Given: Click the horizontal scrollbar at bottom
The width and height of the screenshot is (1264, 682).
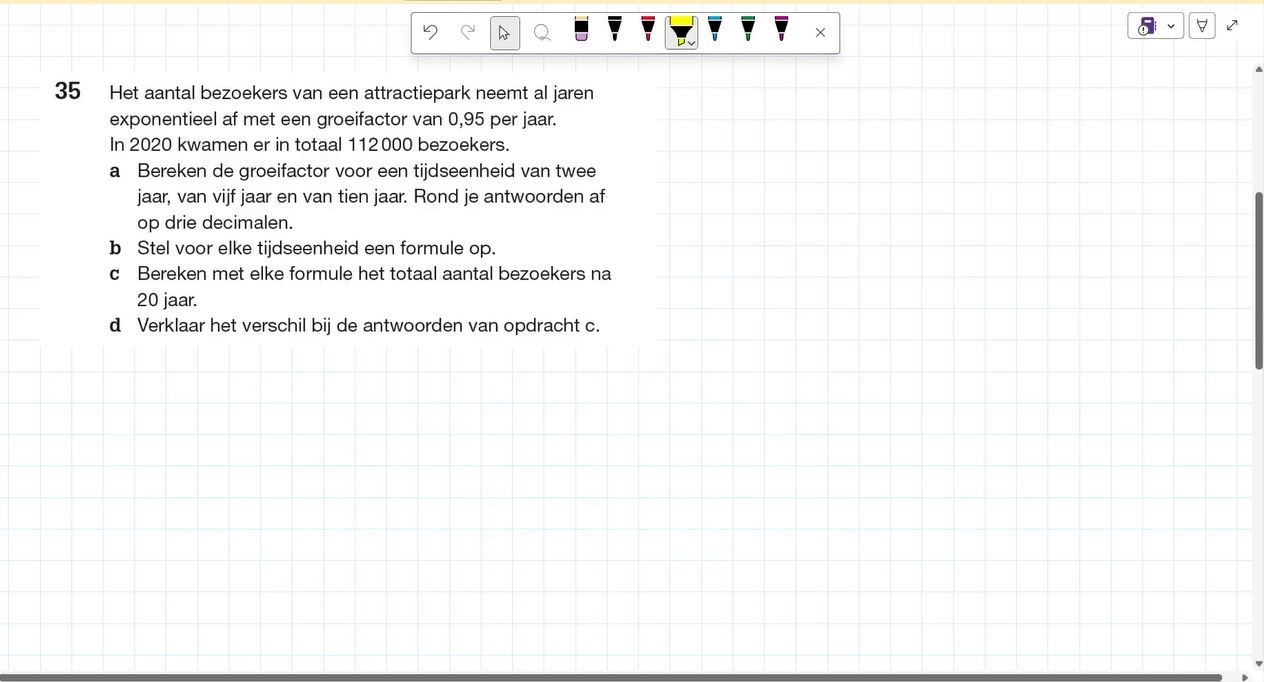Looking at the screenshot, I should click(611, 677).
